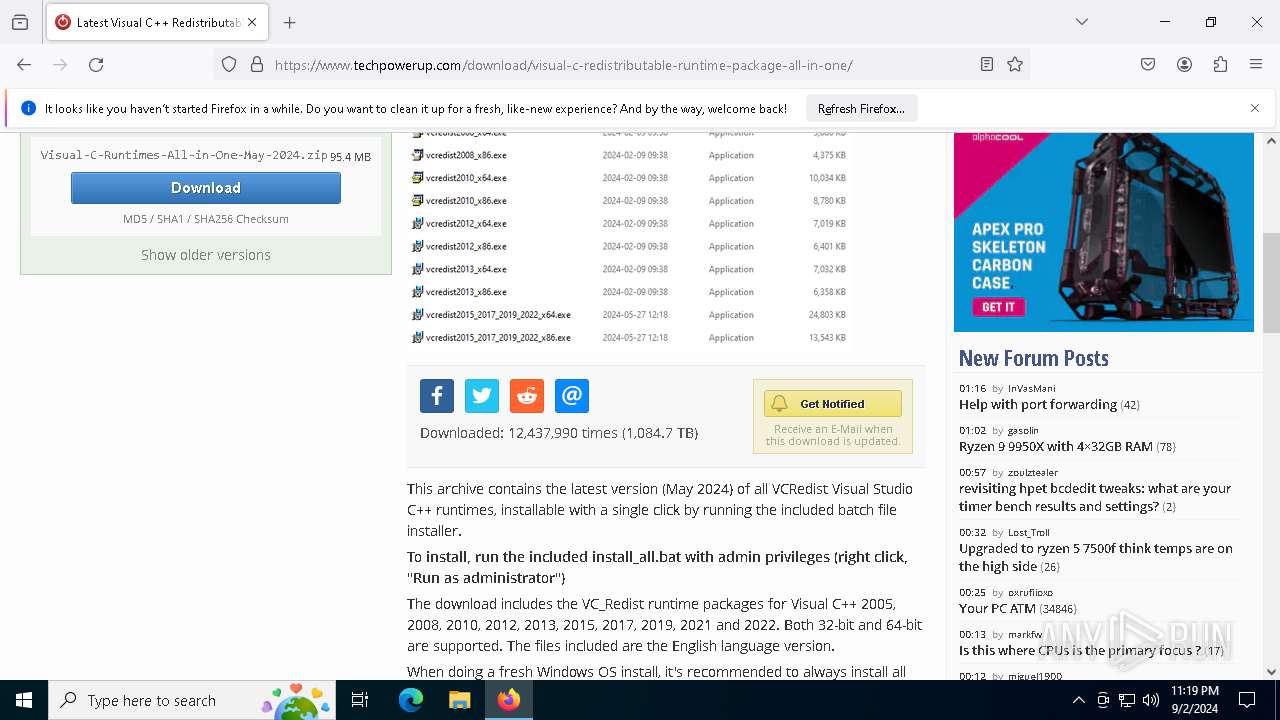
Task: Close the Latest Visual C++ tab
Action: tap(252, 22)
